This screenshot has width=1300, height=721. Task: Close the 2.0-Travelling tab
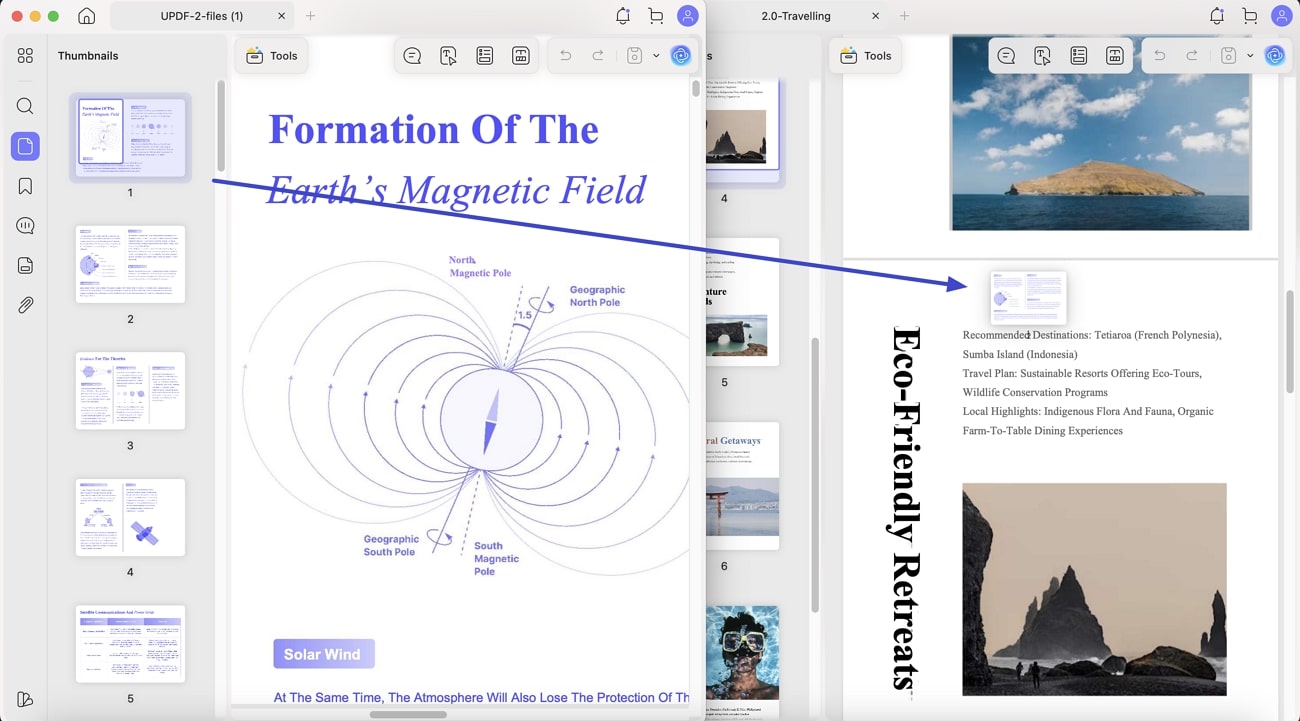pyautogui.click(x=876, y=16)
